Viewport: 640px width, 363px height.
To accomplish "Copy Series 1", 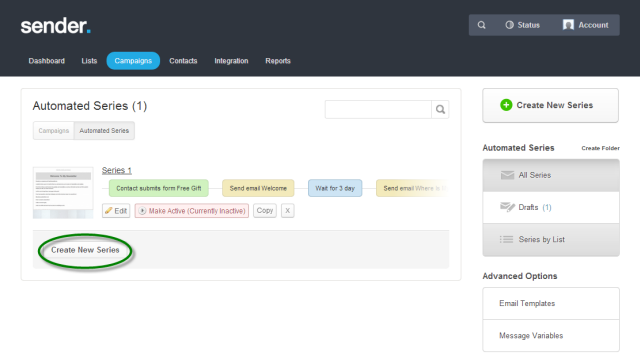I will coord(265,211).
